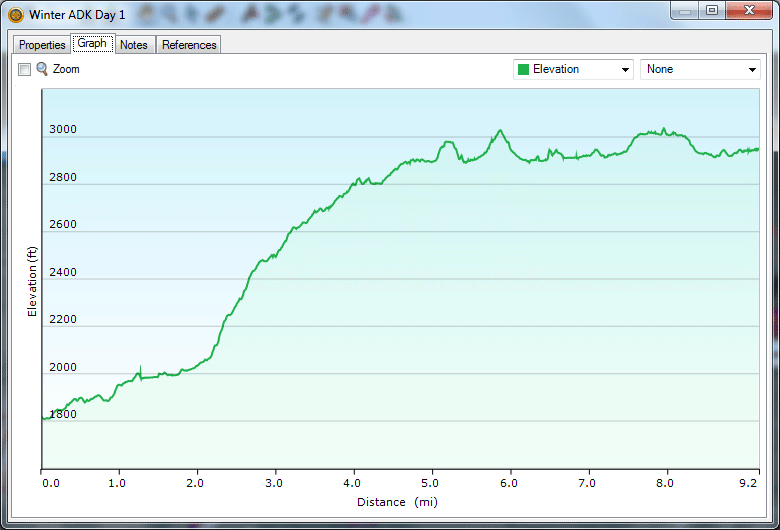Click the 2400 elevation axis label

coord(63,272)
